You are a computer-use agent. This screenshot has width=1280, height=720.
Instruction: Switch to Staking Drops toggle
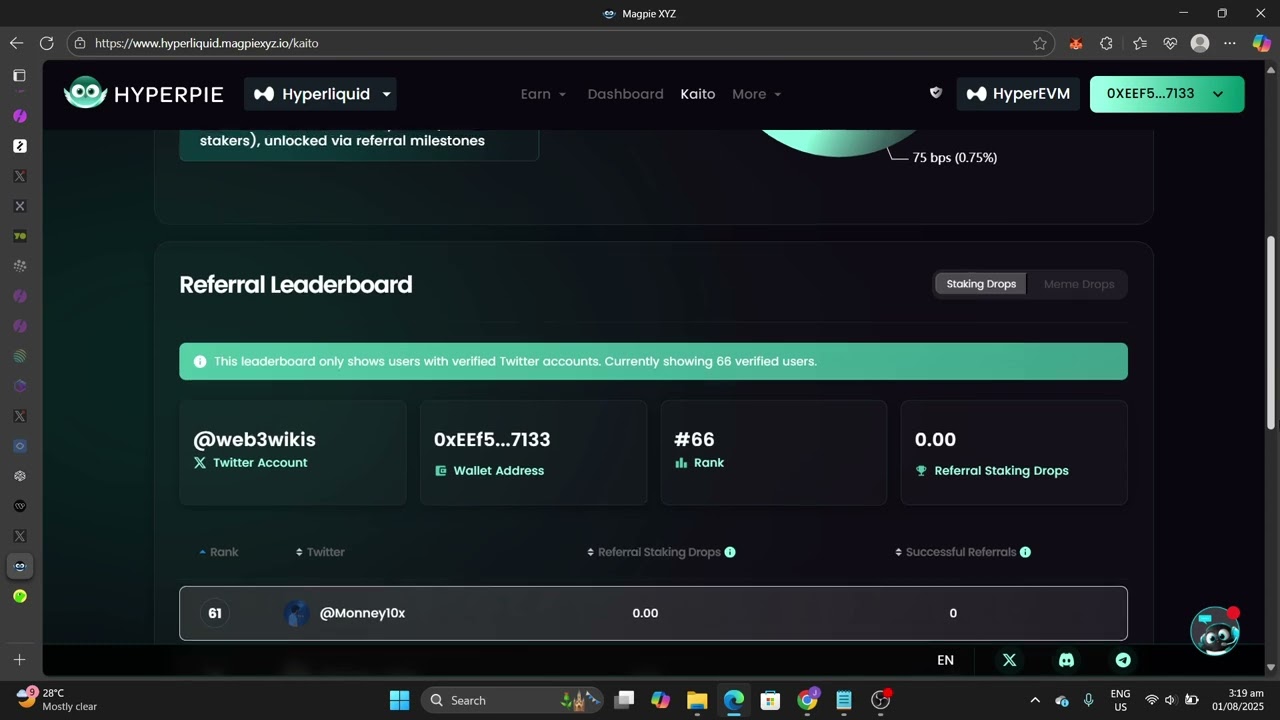(981, 284)
